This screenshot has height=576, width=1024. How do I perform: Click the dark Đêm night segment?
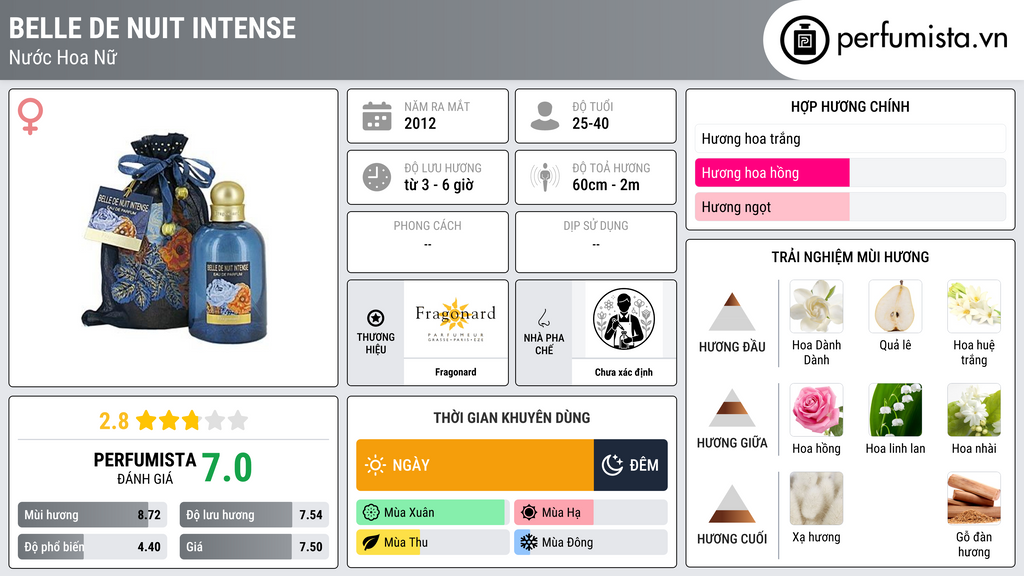(631, 465)
